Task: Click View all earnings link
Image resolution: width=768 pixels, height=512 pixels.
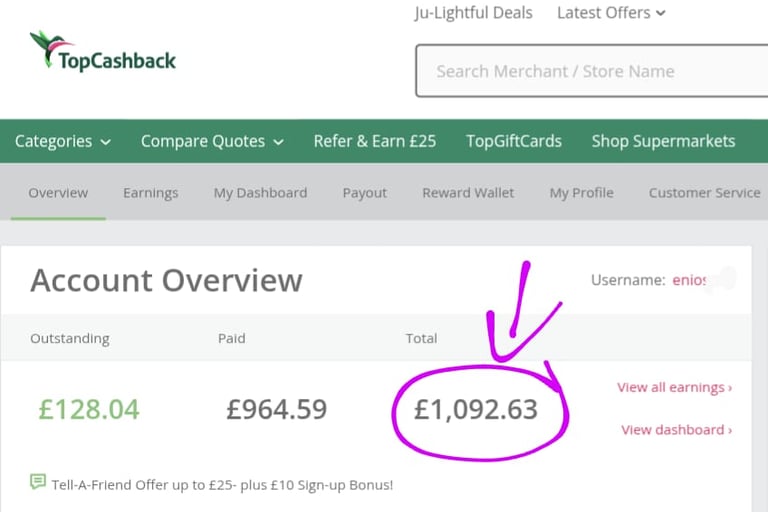Action: tap(674, 387)
